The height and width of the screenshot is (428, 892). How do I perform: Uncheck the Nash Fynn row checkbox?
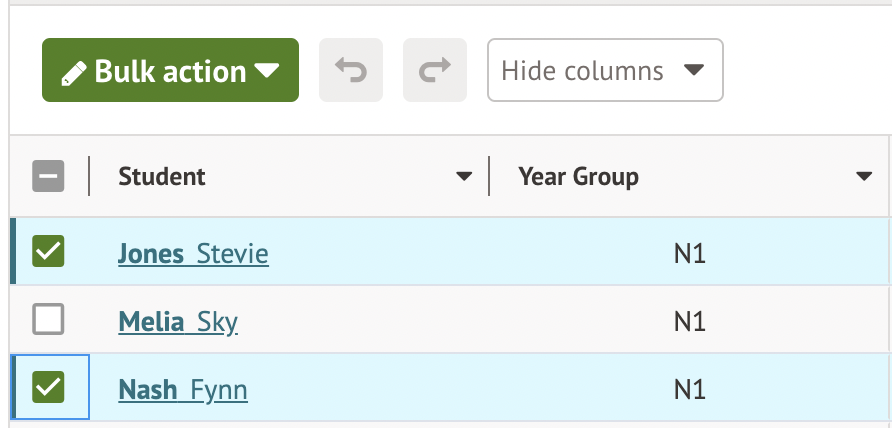coord(48,387)
